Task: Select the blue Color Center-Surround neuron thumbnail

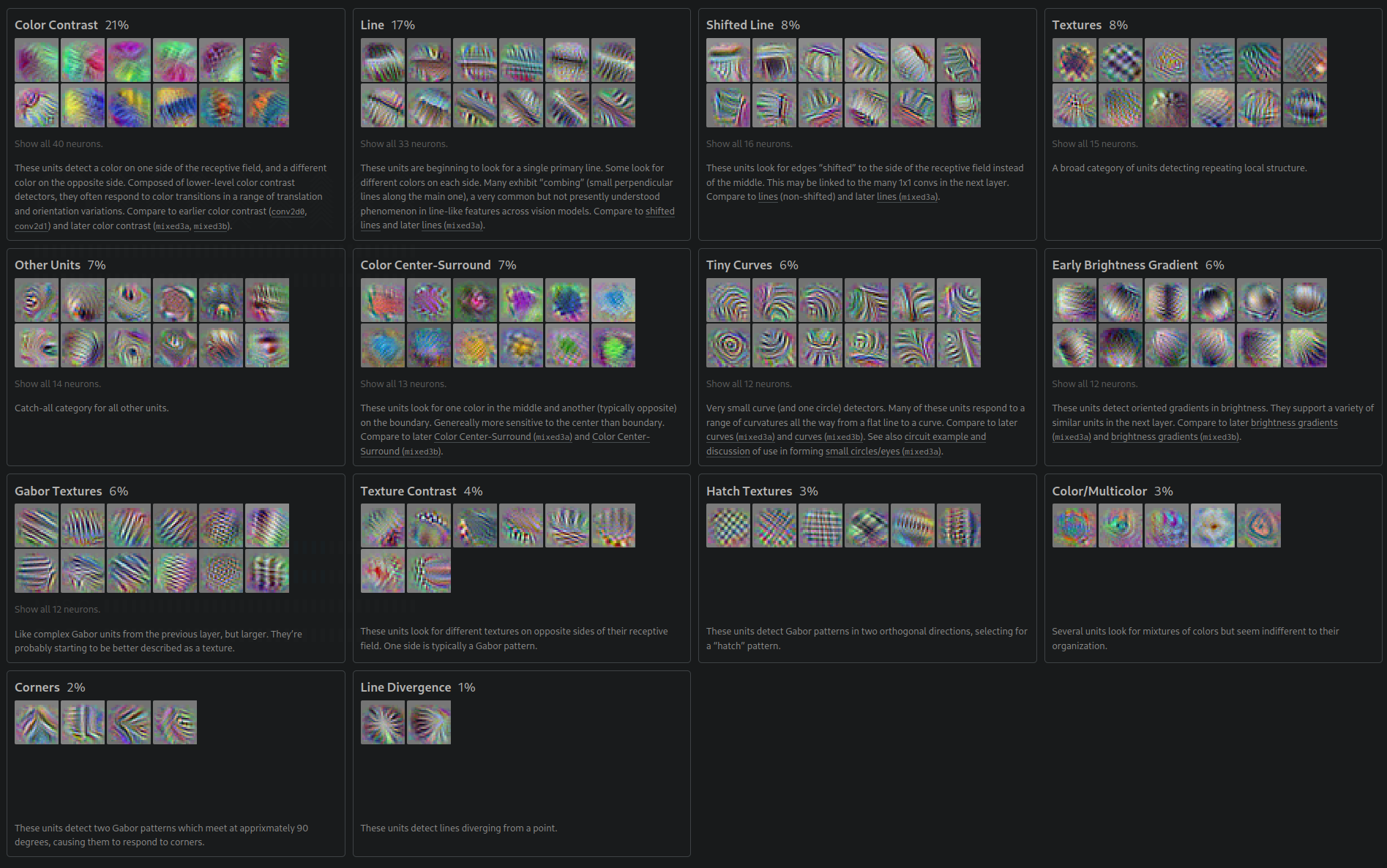Action: click(x=613, y=300)
